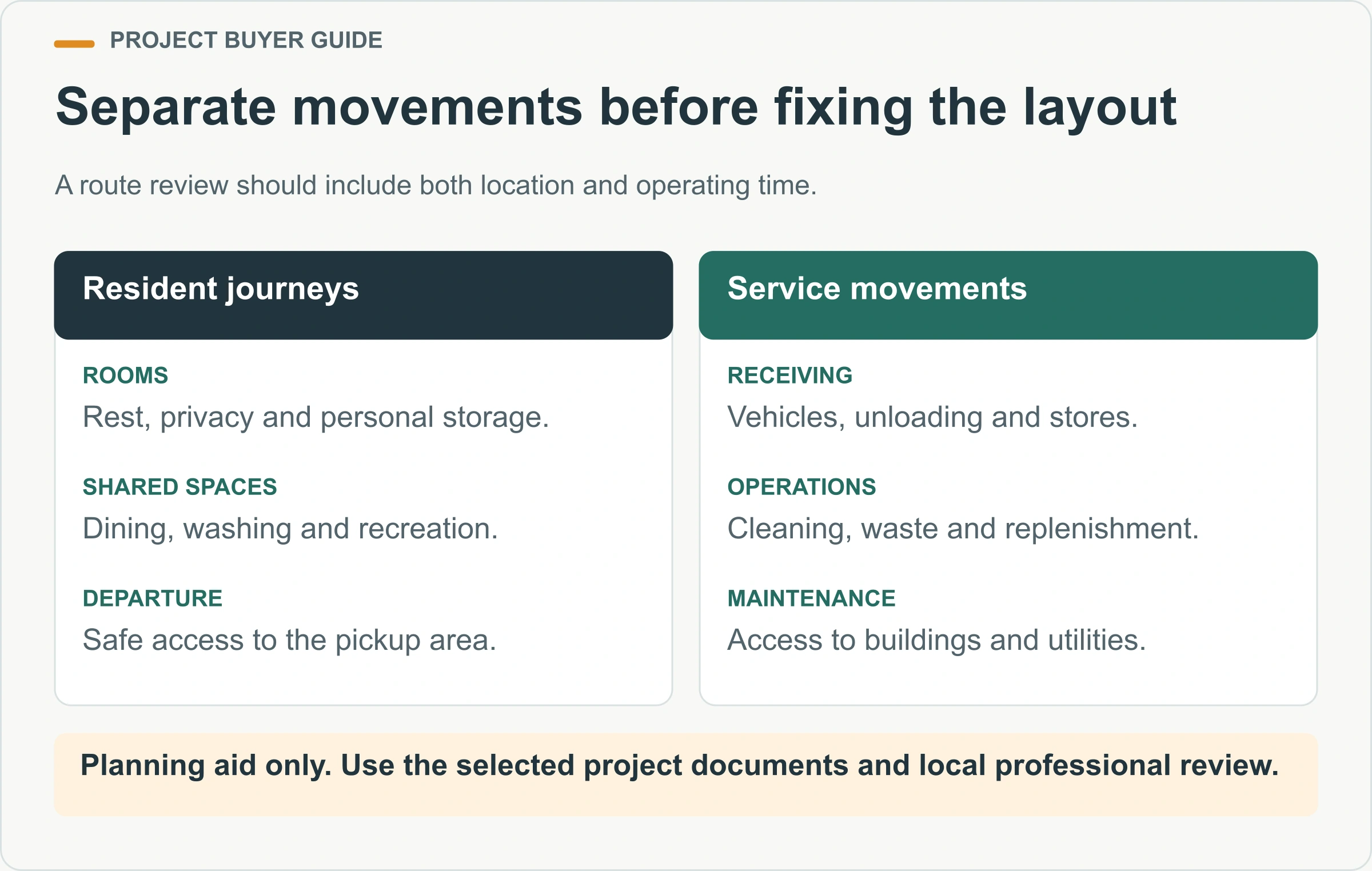
Task: Click 'Vehicles, unloading and stores.'
Action: [933, 417]
